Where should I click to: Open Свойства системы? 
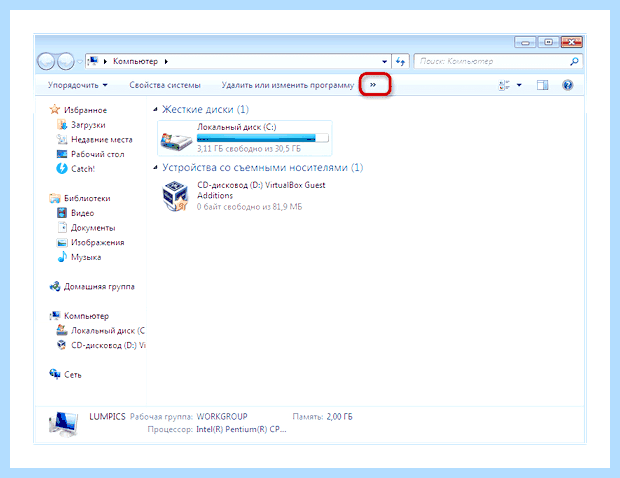(165, 85)
